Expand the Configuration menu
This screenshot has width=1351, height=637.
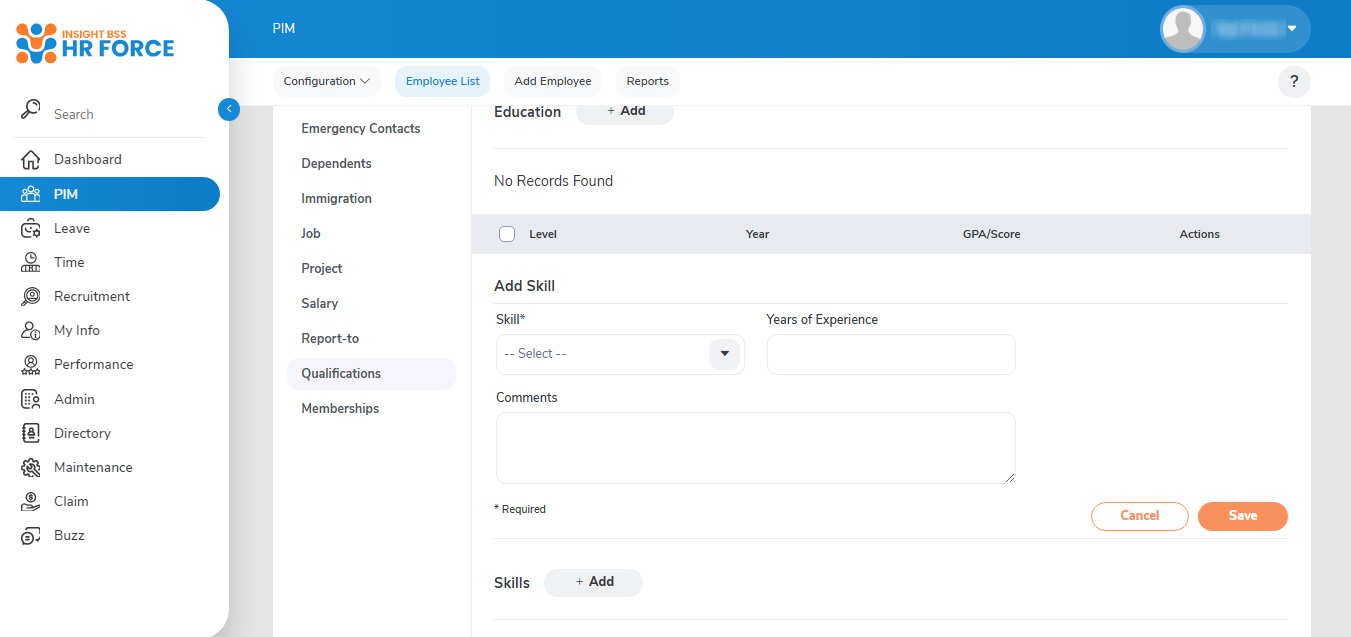[x=326, y=82]
